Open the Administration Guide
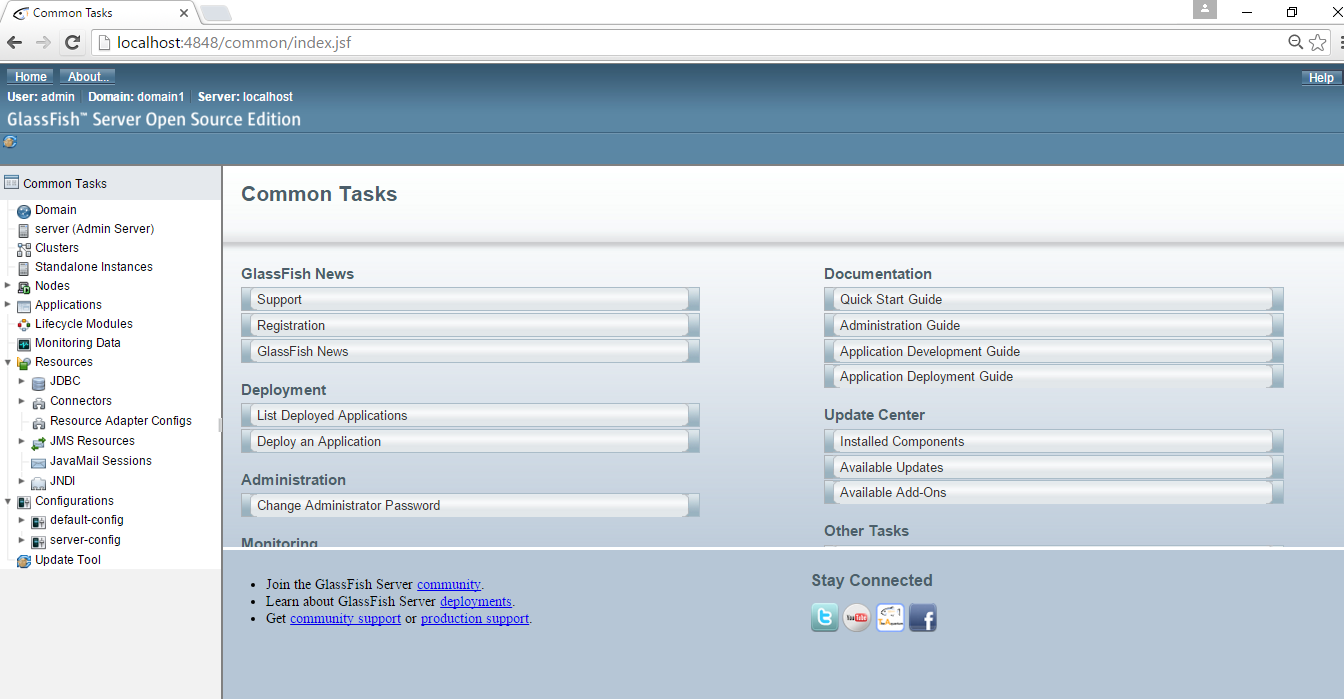This screenshot has width=1344, height=699. 1054,326
